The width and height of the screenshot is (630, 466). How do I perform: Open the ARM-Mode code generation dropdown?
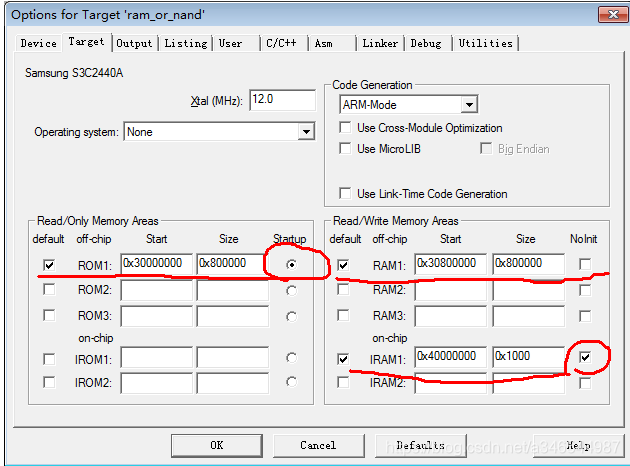pos(469,105)
